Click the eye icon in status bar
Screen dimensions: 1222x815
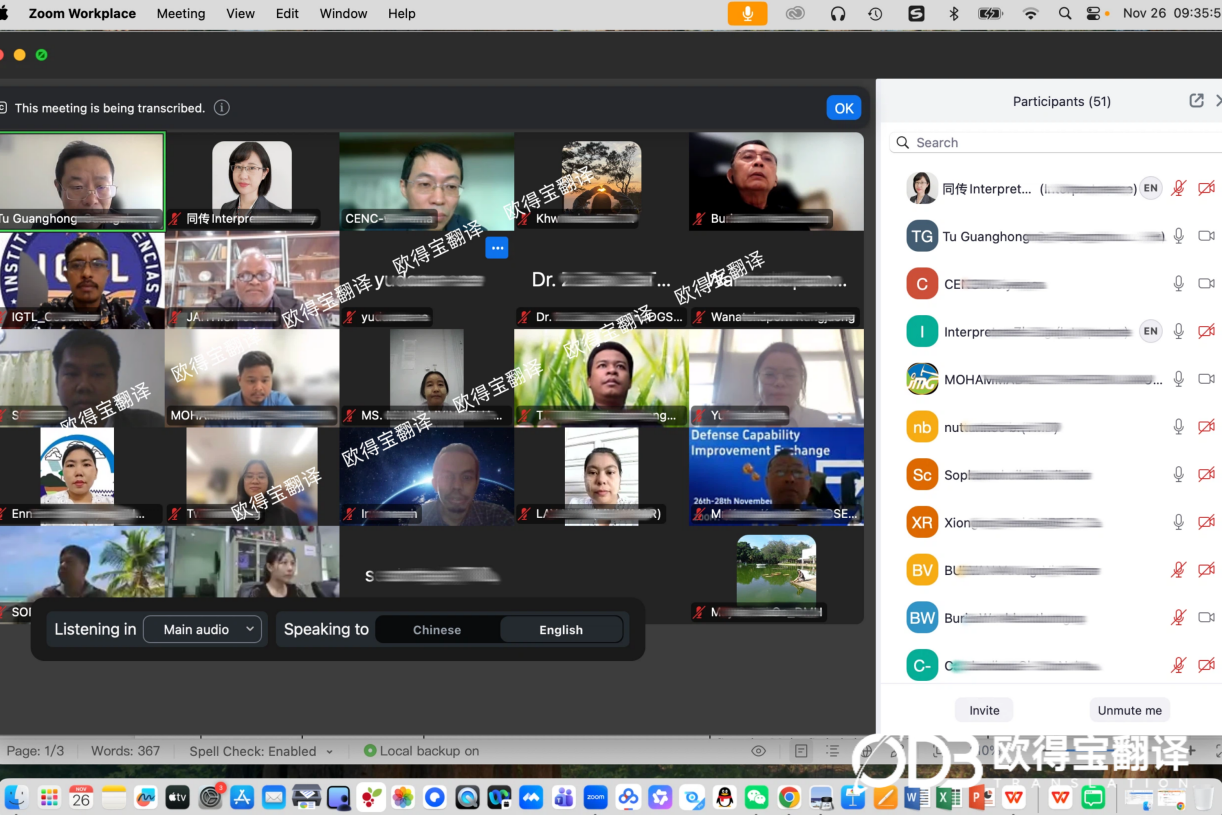click(759, 751)
